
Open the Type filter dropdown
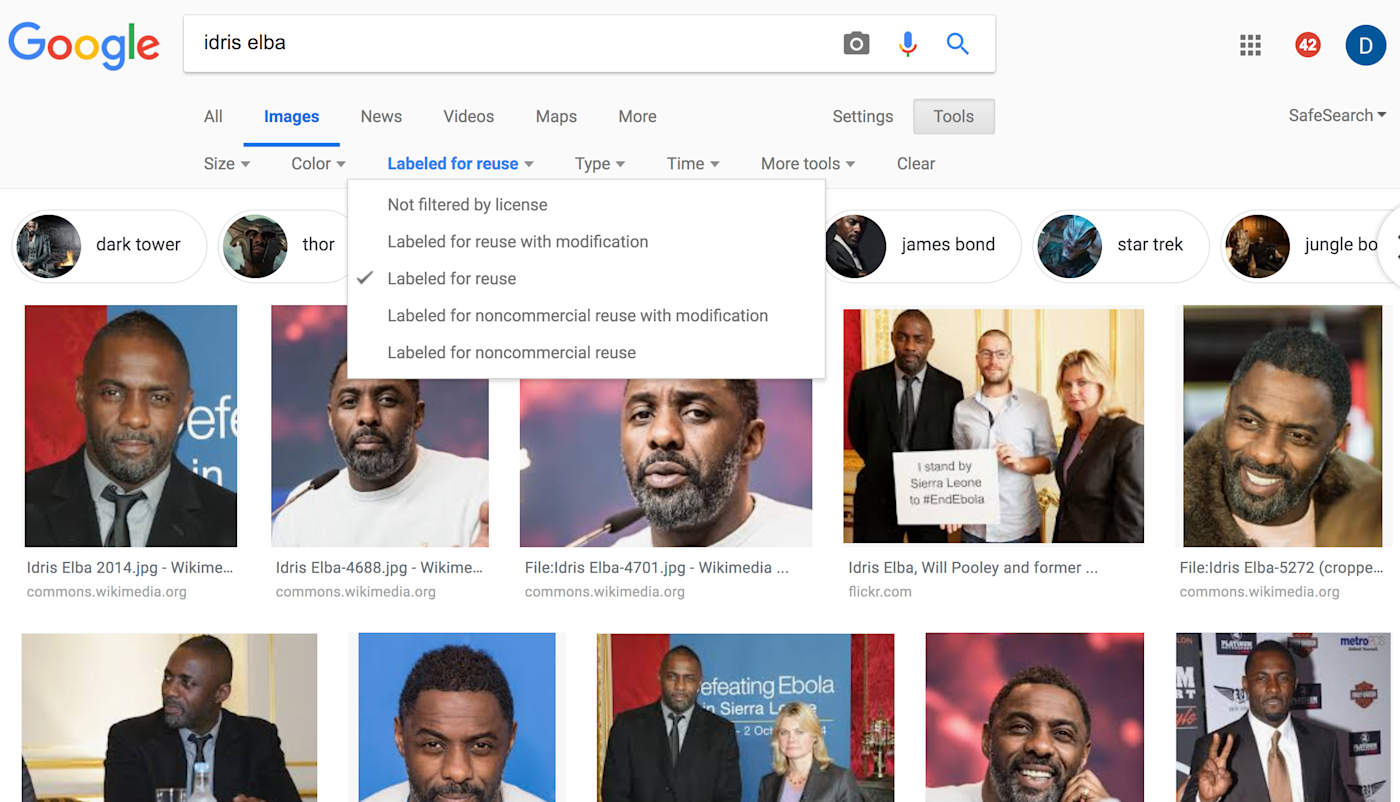coord(600,164)
